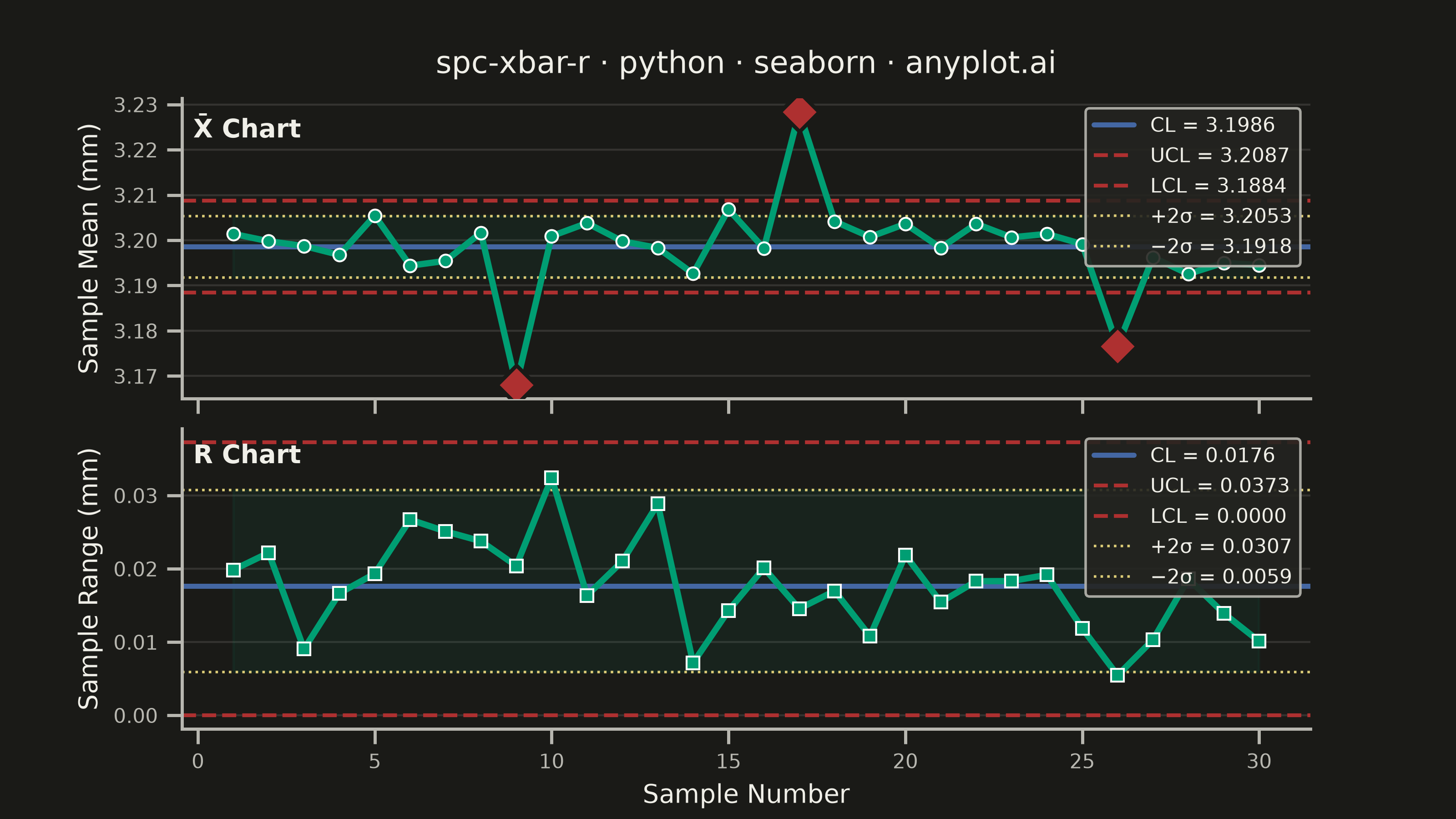Click the Sample Mean (mm) axis label
The width and height of the screenshot is (1456, 819).
pos(89,248)
